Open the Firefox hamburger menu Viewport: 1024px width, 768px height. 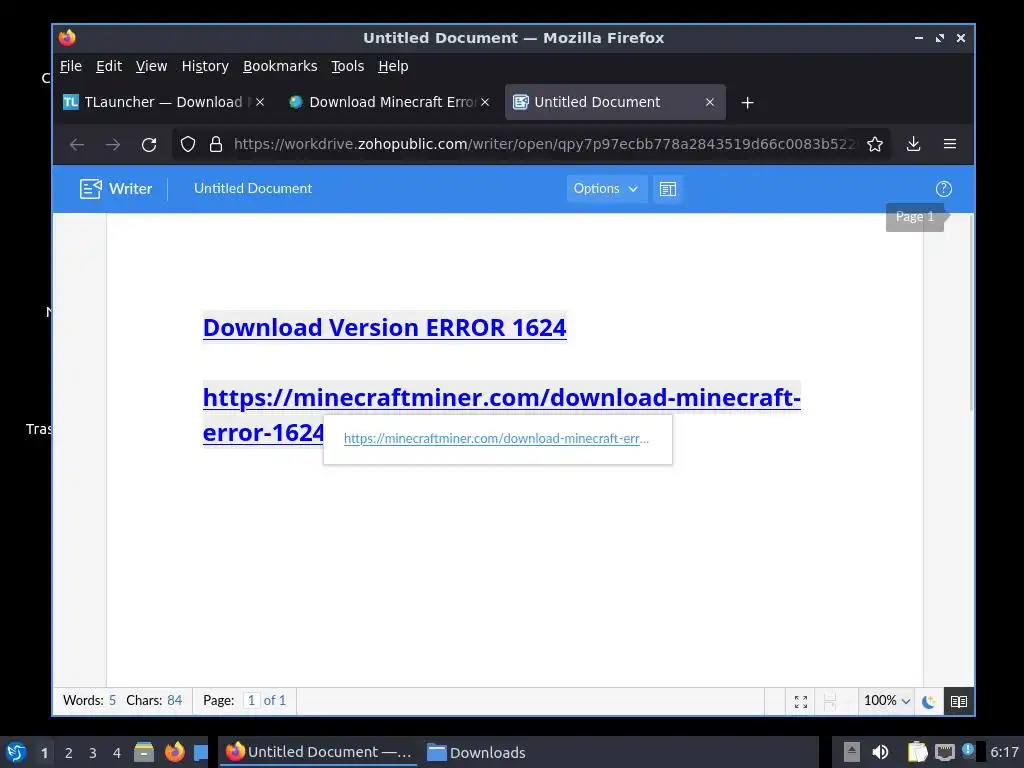click(x=950, y=144)
